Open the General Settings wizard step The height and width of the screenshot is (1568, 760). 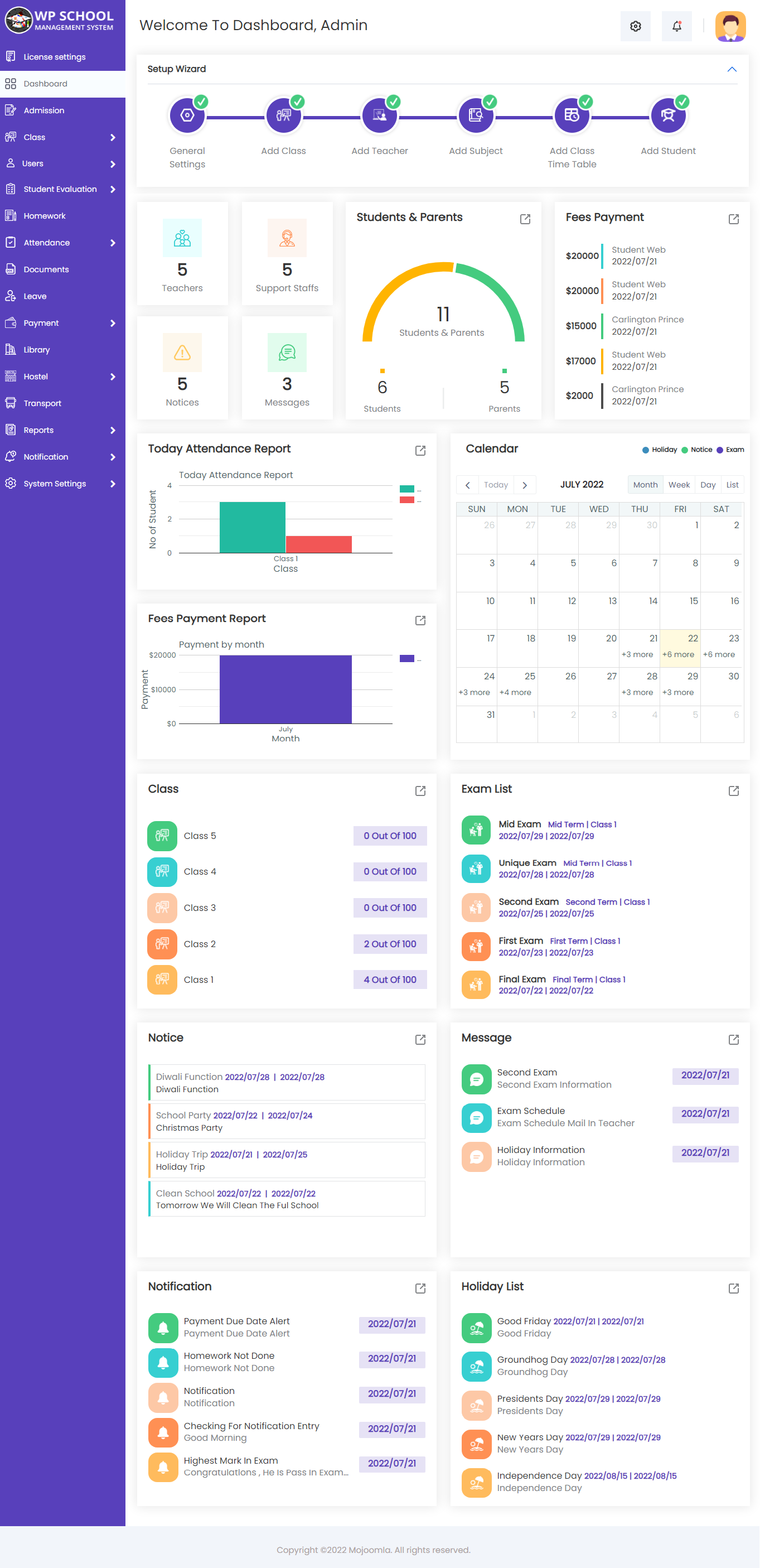[187, 115]
